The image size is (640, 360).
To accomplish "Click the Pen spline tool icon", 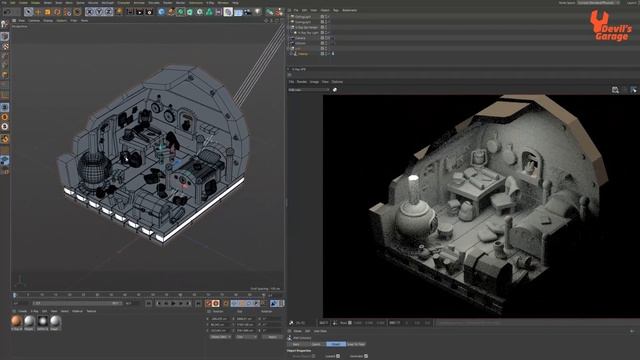I will [x=171, y=12].
